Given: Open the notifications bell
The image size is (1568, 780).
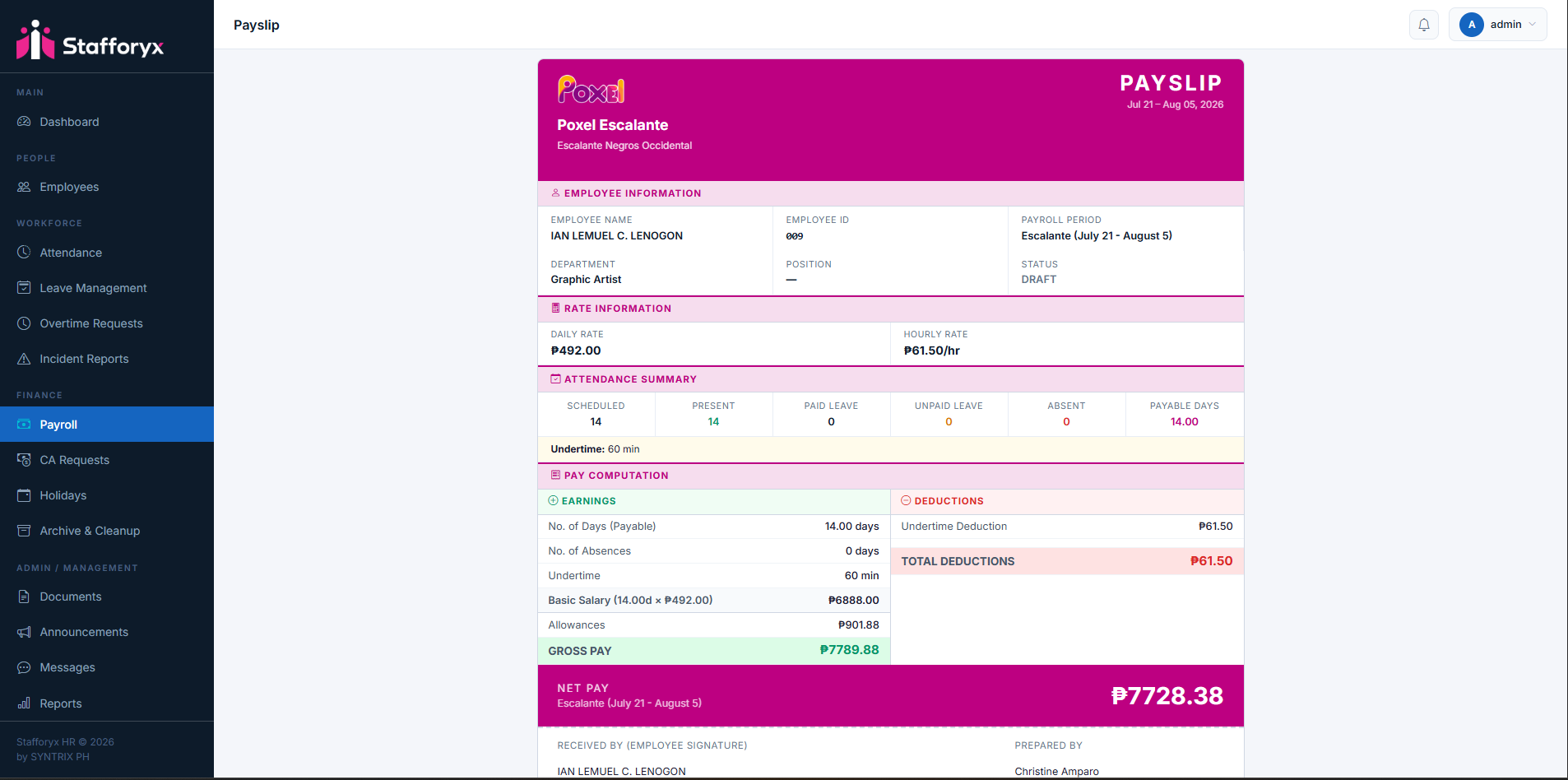Looking at the screenshot, I should tap(1424, 25).
